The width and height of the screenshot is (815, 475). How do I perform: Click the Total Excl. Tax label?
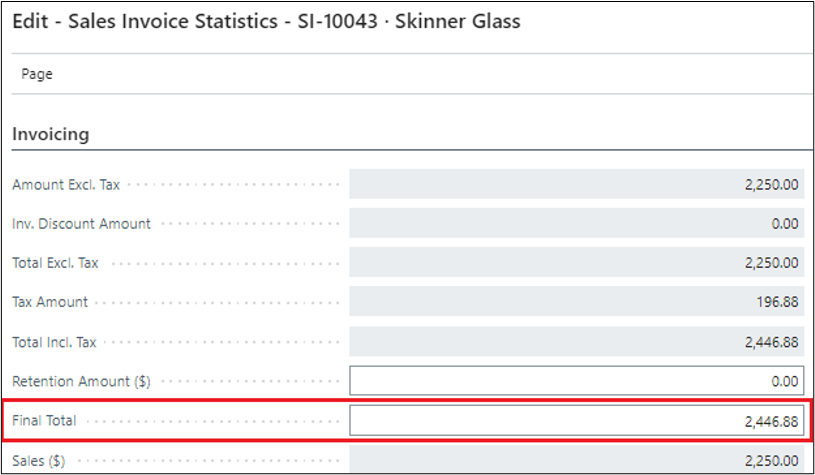point(55,263)
